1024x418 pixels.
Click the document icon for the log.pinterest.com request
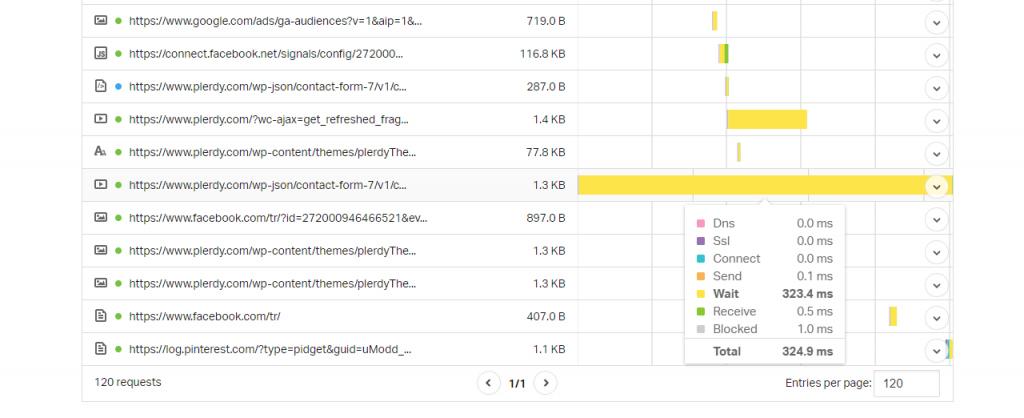point(100,349)
